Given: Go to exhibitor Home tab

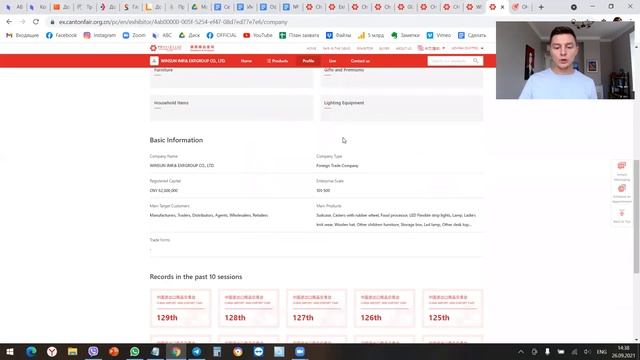Looking at the screenshot, I should tap(246, 61).
